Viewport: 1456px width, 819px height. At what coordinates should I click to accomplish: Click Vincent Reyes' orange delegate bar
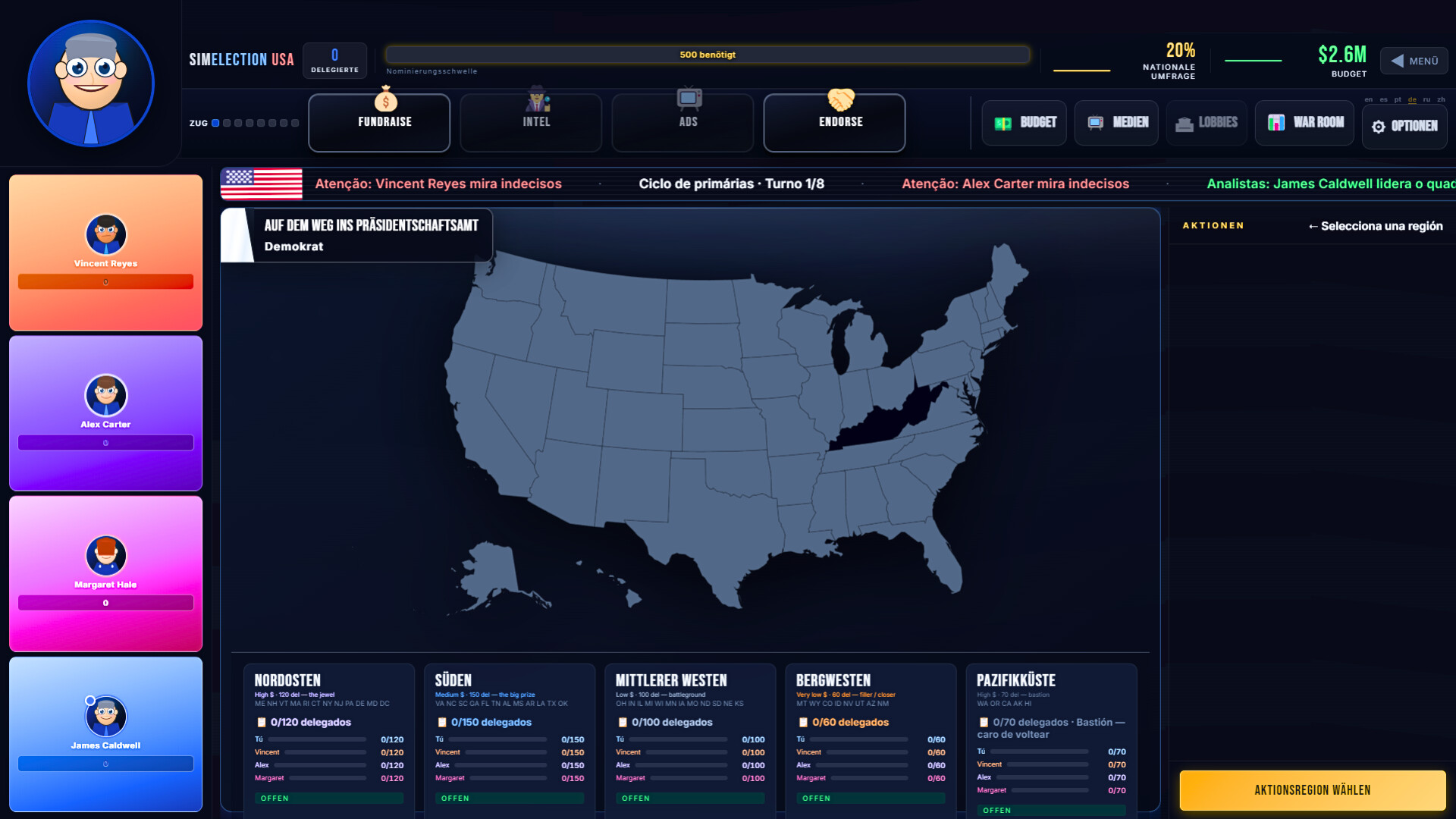click(x=106, y=282)
